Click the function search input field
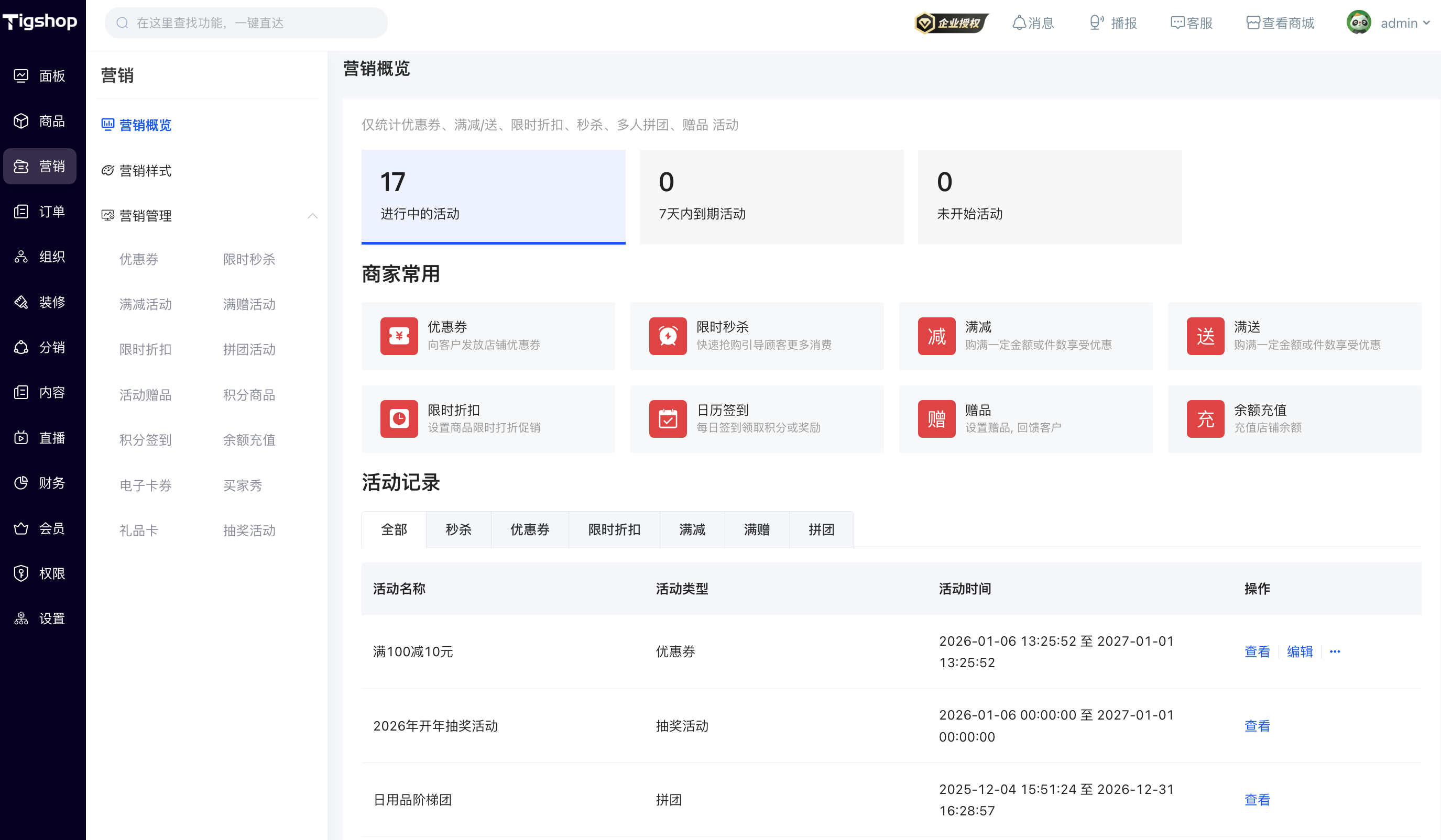 click(246, 23)
